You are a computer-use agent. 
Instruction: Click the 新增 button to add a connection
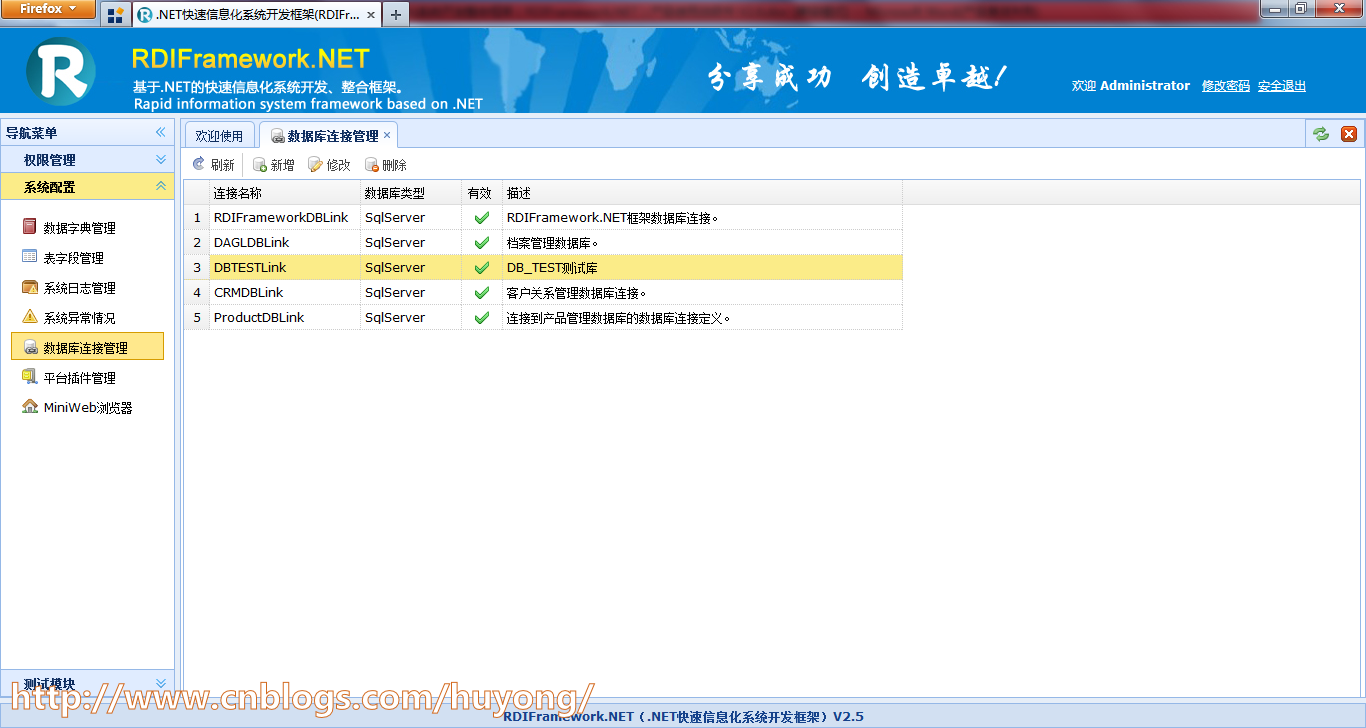pyautogui.click(x=273, y=164)
